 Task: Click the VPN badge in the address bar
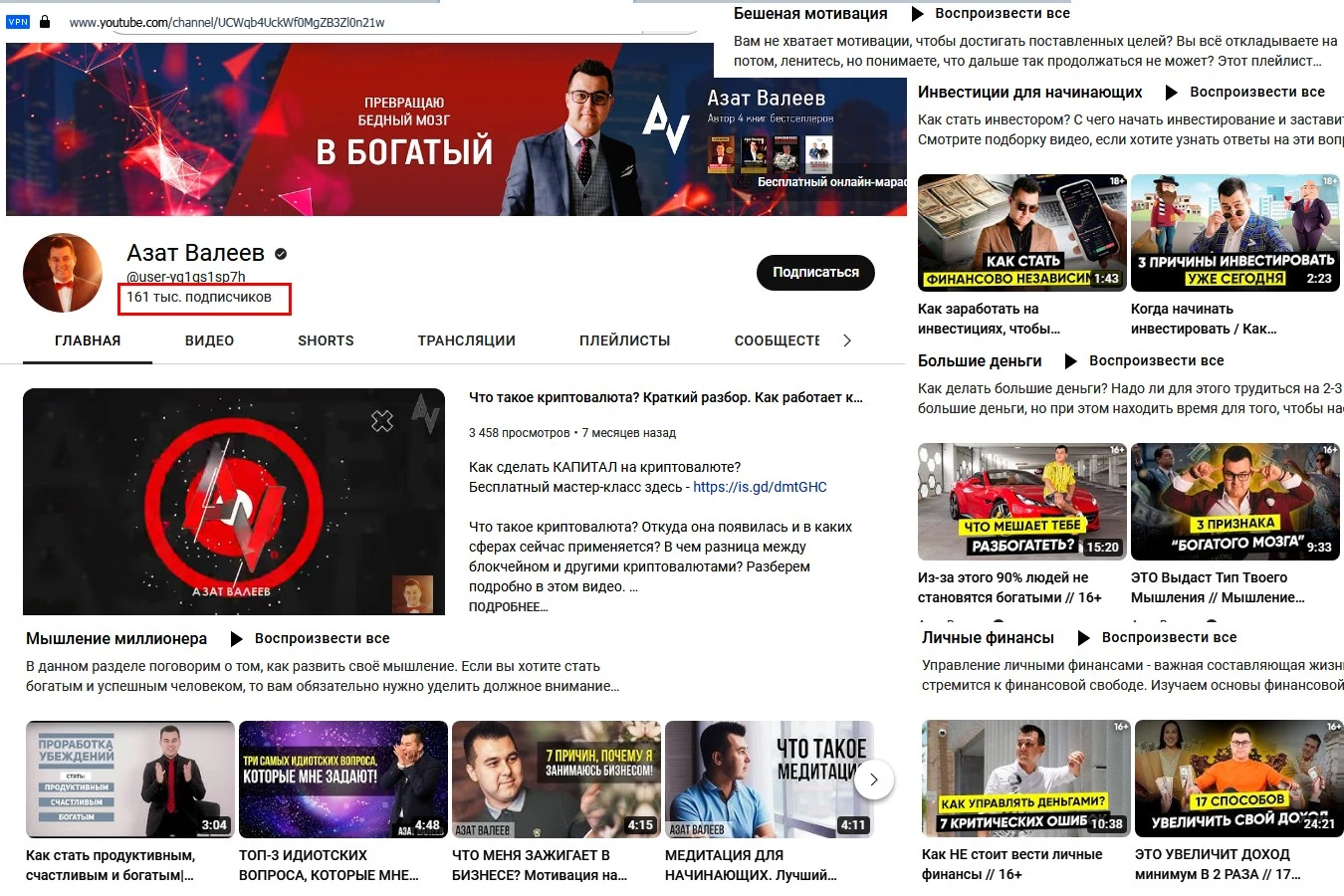pos(18,21)
